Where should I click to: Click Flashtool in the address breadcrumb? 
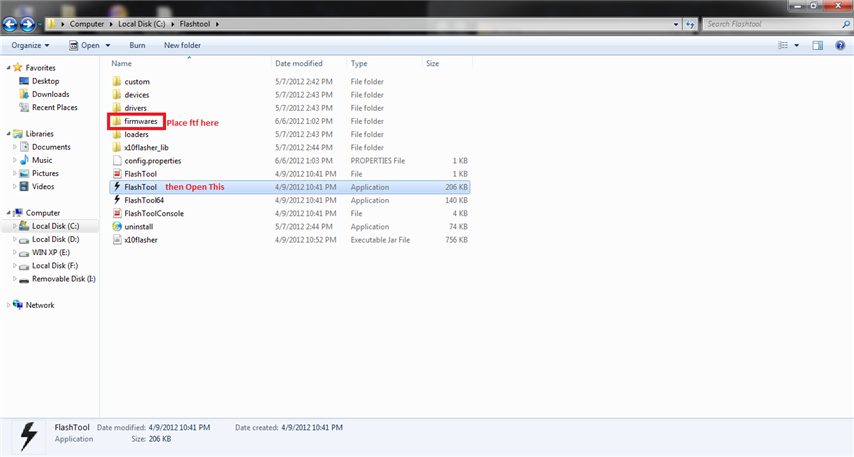pos(195,24)
